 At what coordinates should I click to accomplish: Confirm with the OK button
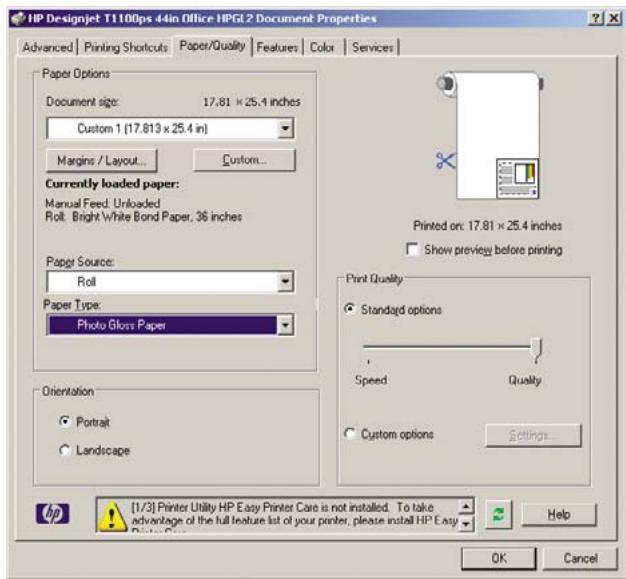point(499,558)
